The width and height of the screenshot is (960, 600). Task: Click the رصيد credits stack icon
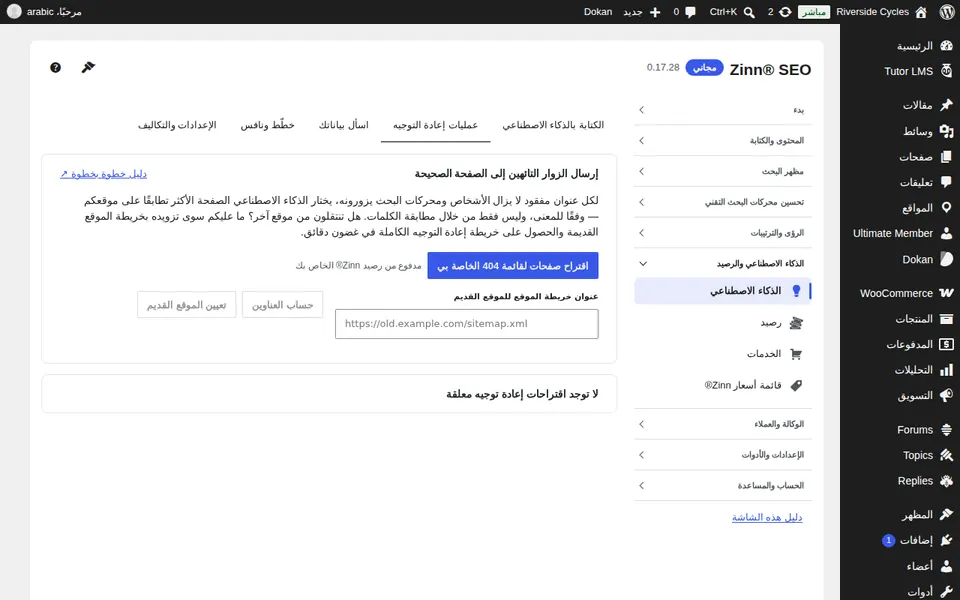tap(796, 323)
